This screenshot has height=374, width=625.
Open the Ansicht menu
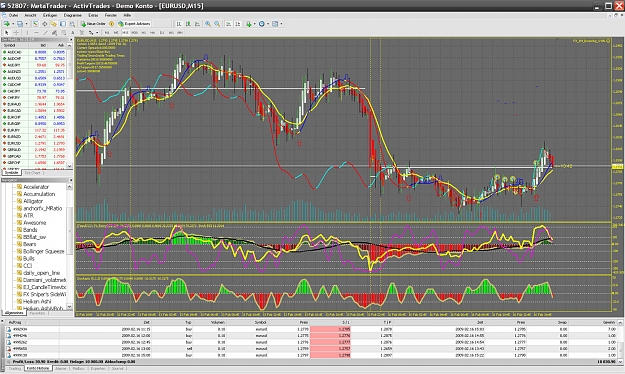tap(30, 15)
